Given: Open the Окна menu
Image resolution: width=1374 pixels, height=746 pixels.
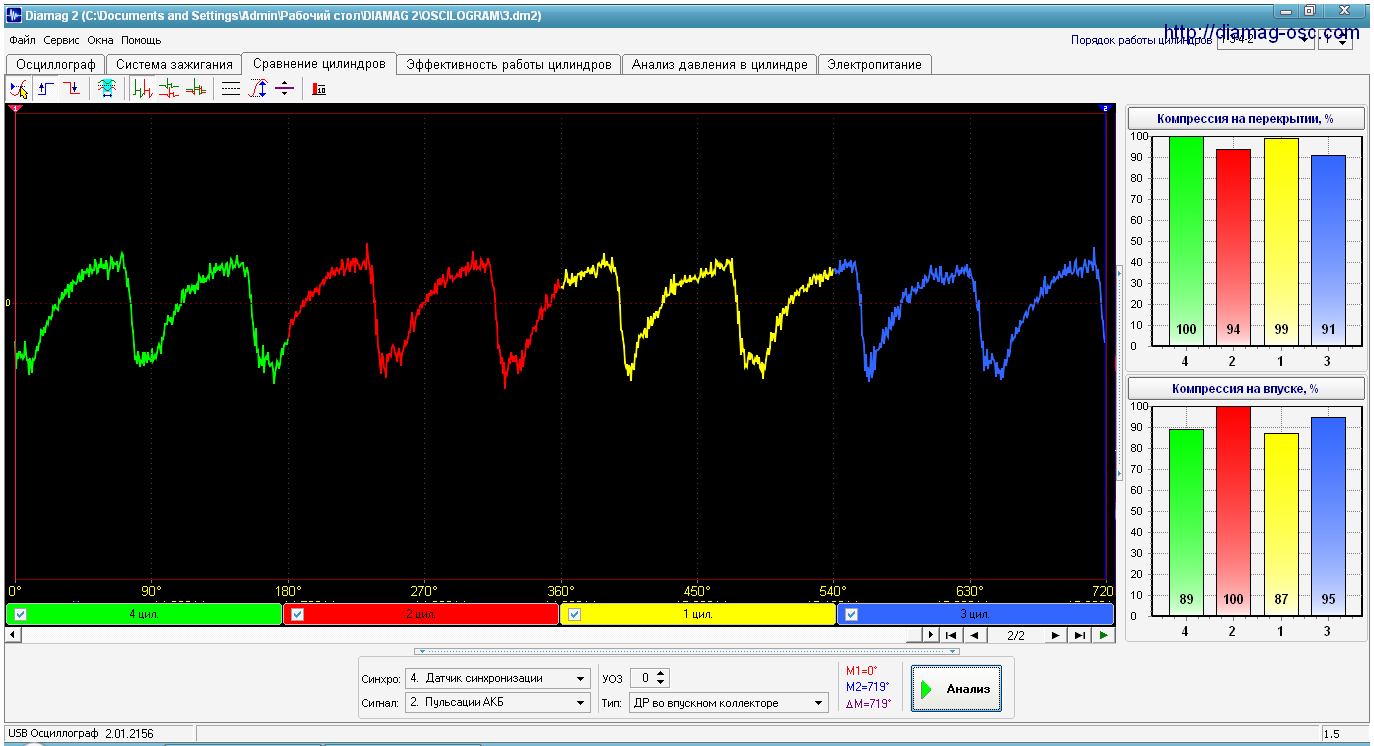Looking at the screenshot, I should tap(100, 41).
